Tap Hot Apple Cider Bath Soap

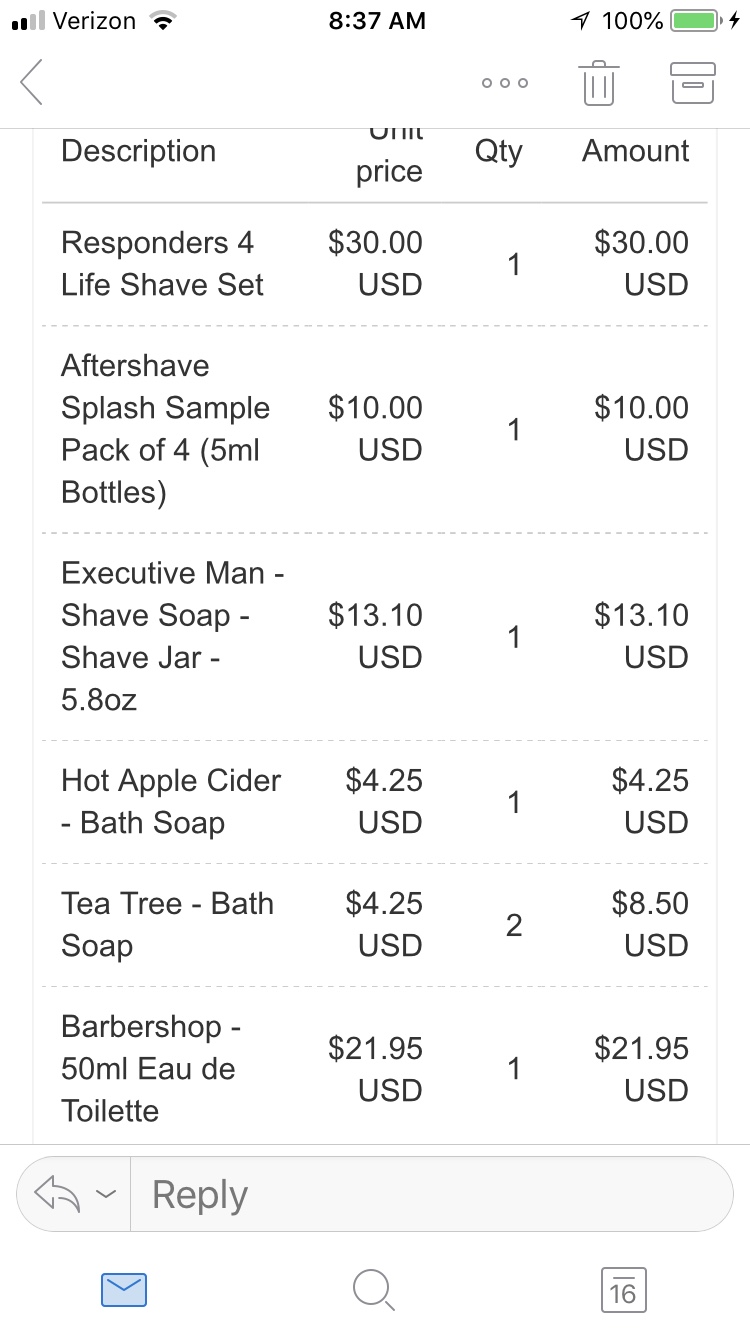[x=170, y=801]
